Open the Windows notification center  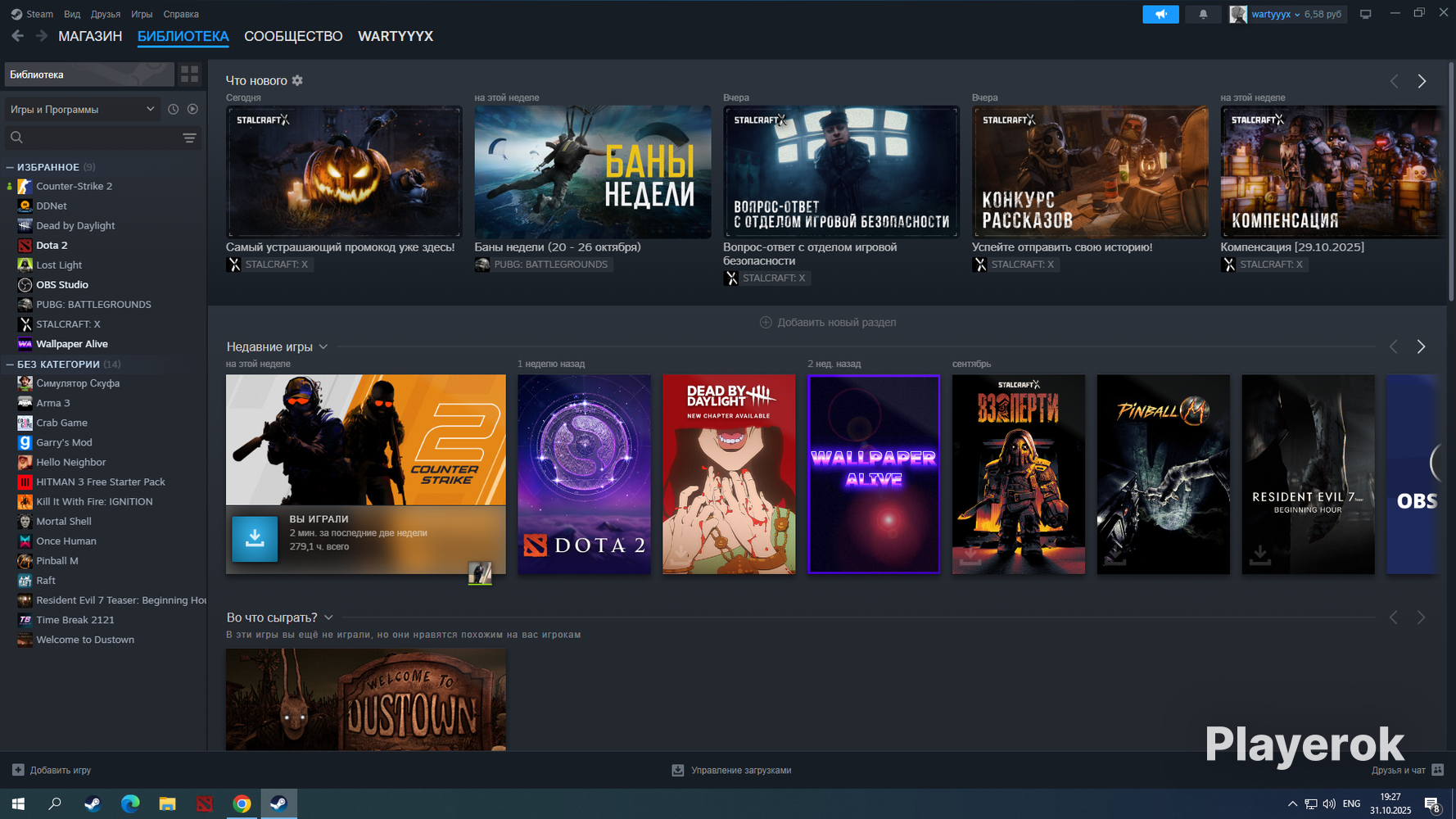click(x=1432, y=804)
